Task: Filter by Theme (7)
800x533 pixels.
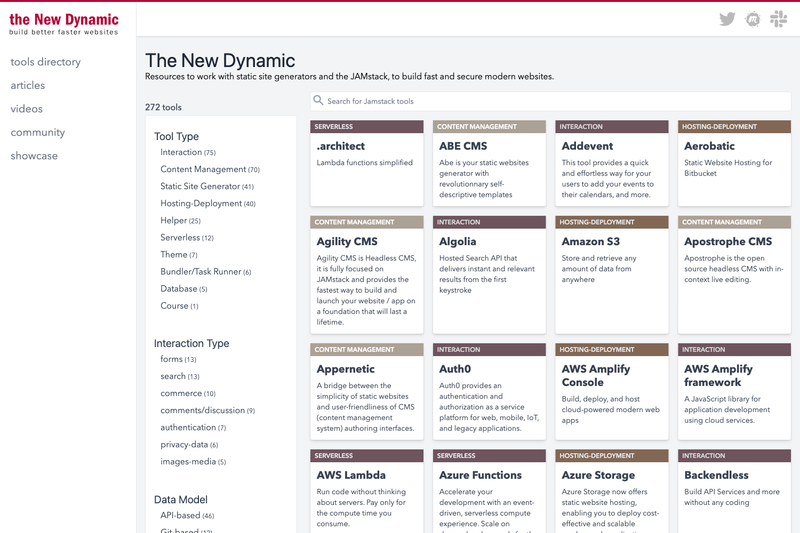Action: 179,255
